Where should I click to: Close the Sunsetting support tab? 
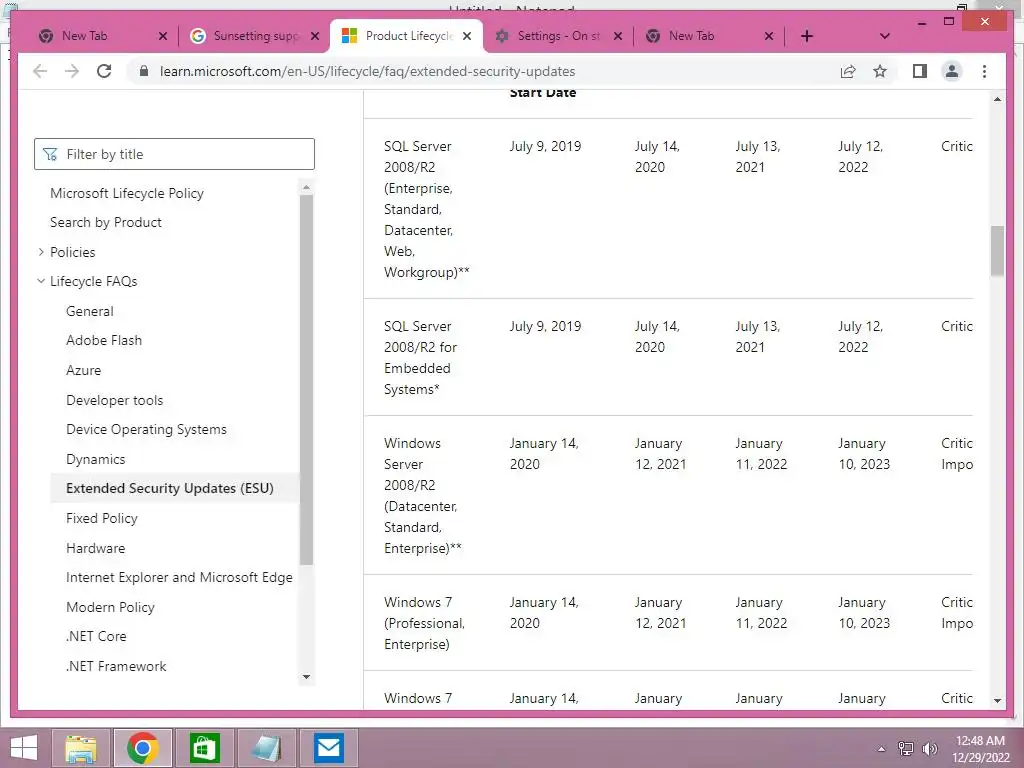coord(315,36)
